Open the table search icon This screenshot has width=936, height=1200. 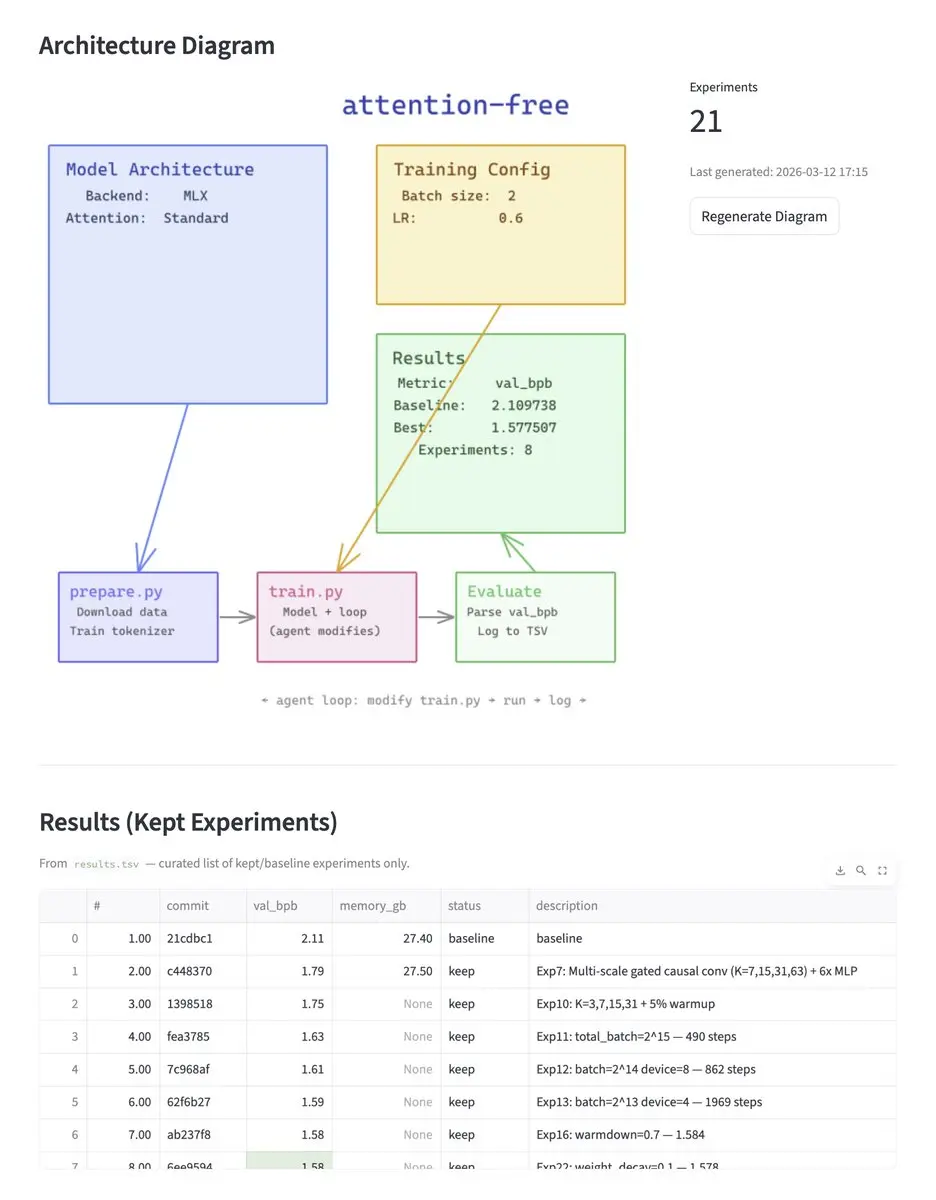(861, 871)
